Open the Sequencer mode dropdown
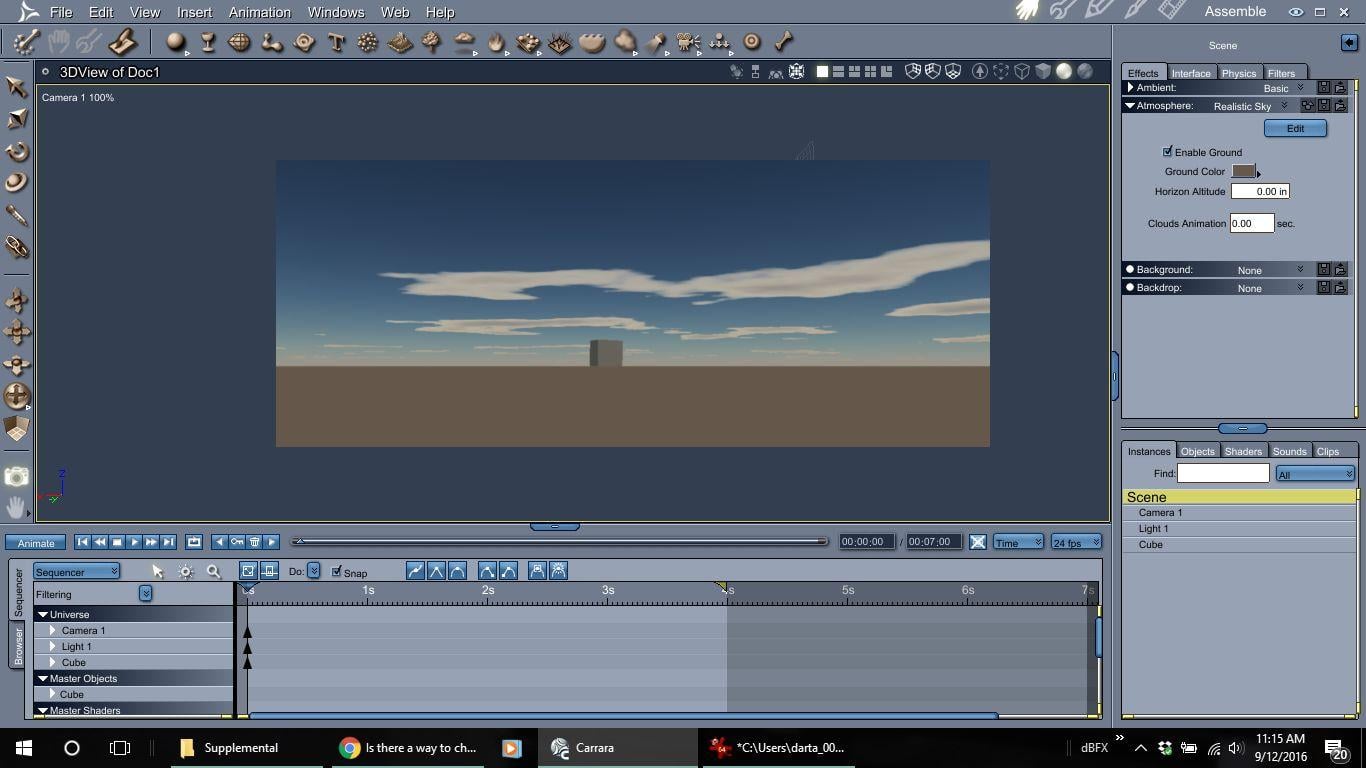This screenshot has height=768, width=1366. pos(76,571)
